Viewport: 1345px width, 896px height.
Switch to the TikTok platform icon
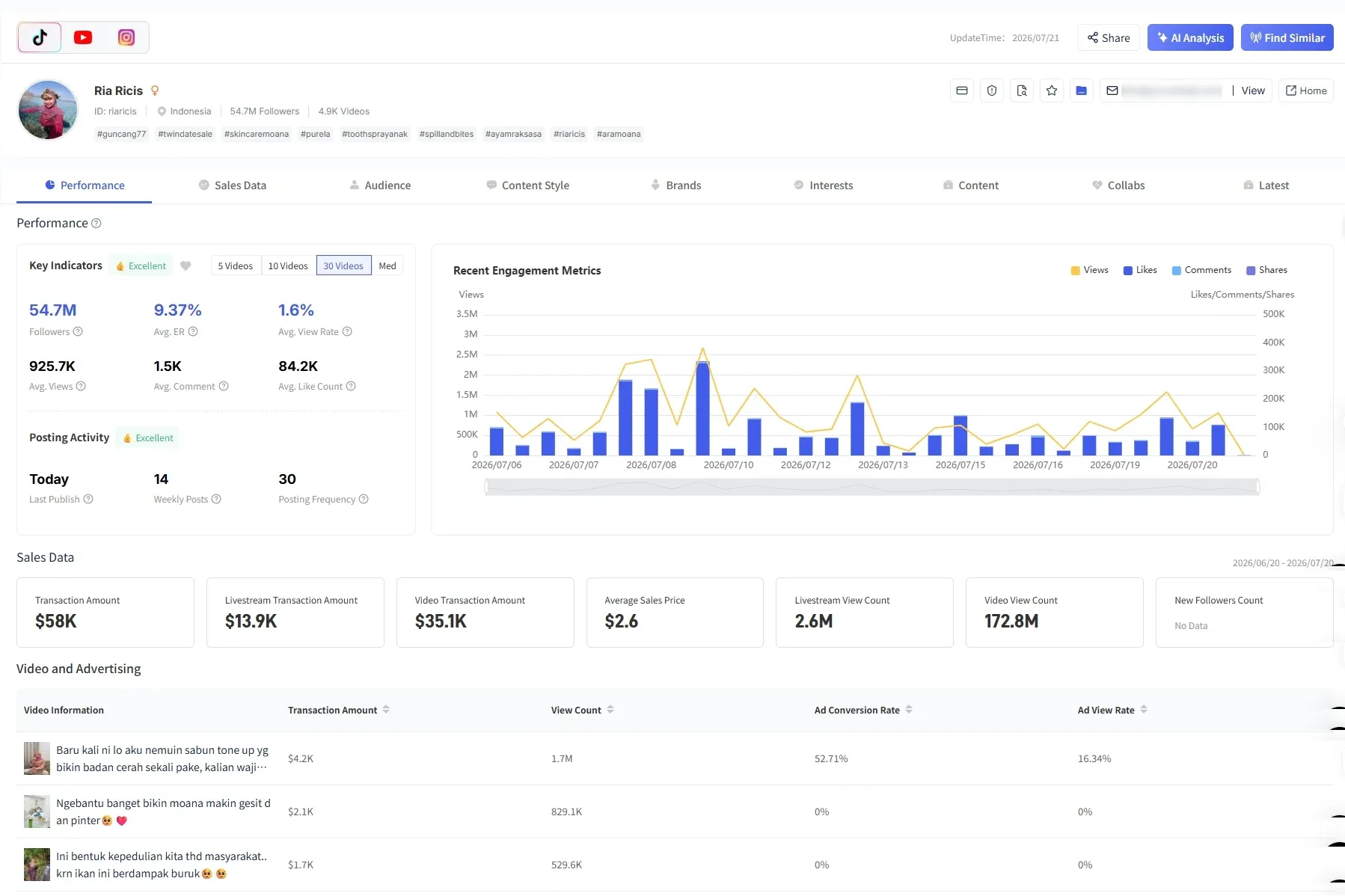[x=40, y=37]
